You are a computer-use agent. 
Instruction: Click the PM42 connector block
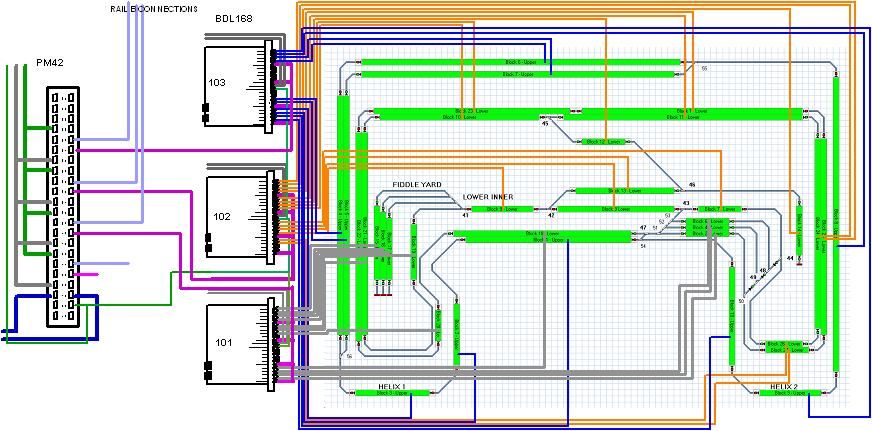coord(61,205)
